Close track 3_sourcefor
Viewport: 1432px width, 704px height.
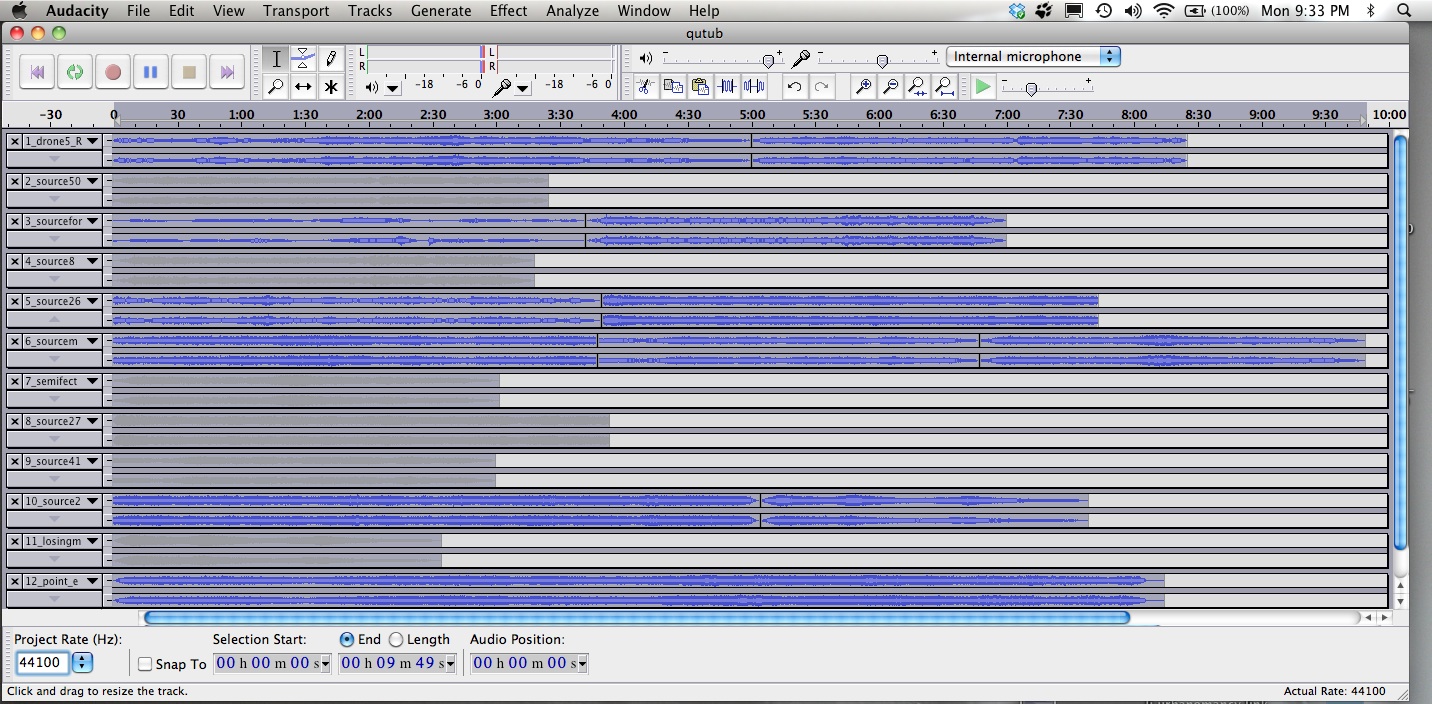(14, 221)
